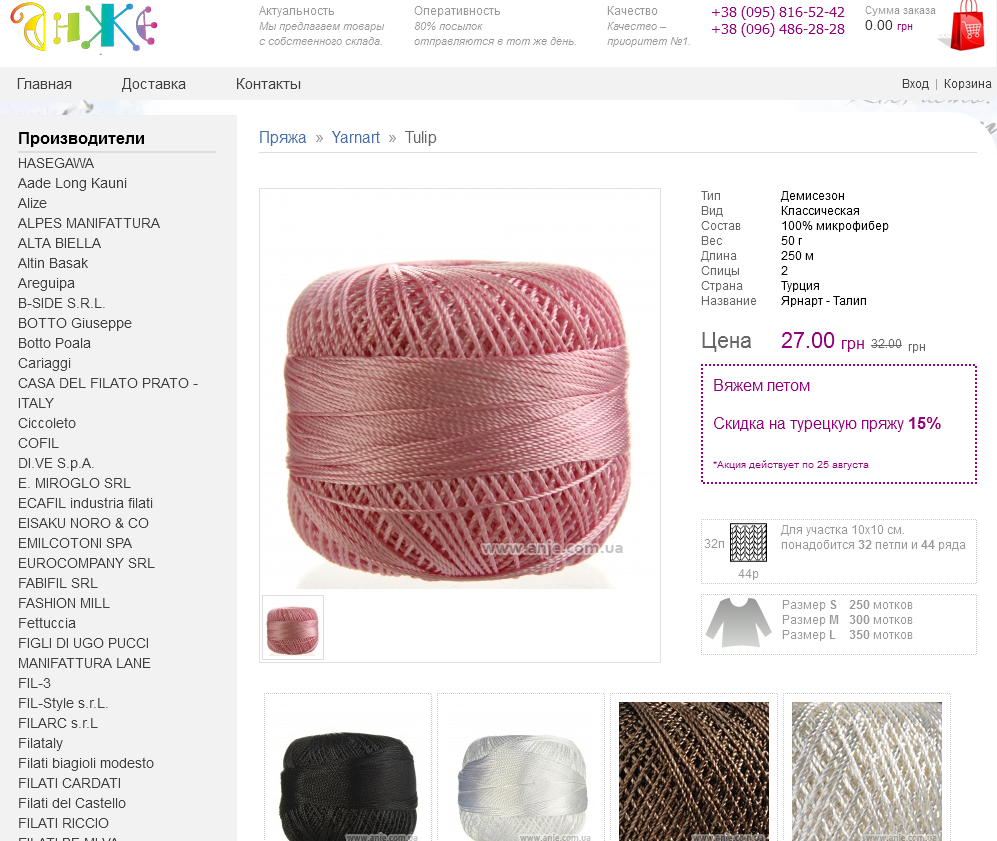
Task: Open the cream yarn close-up product
Action: (867, 771)
